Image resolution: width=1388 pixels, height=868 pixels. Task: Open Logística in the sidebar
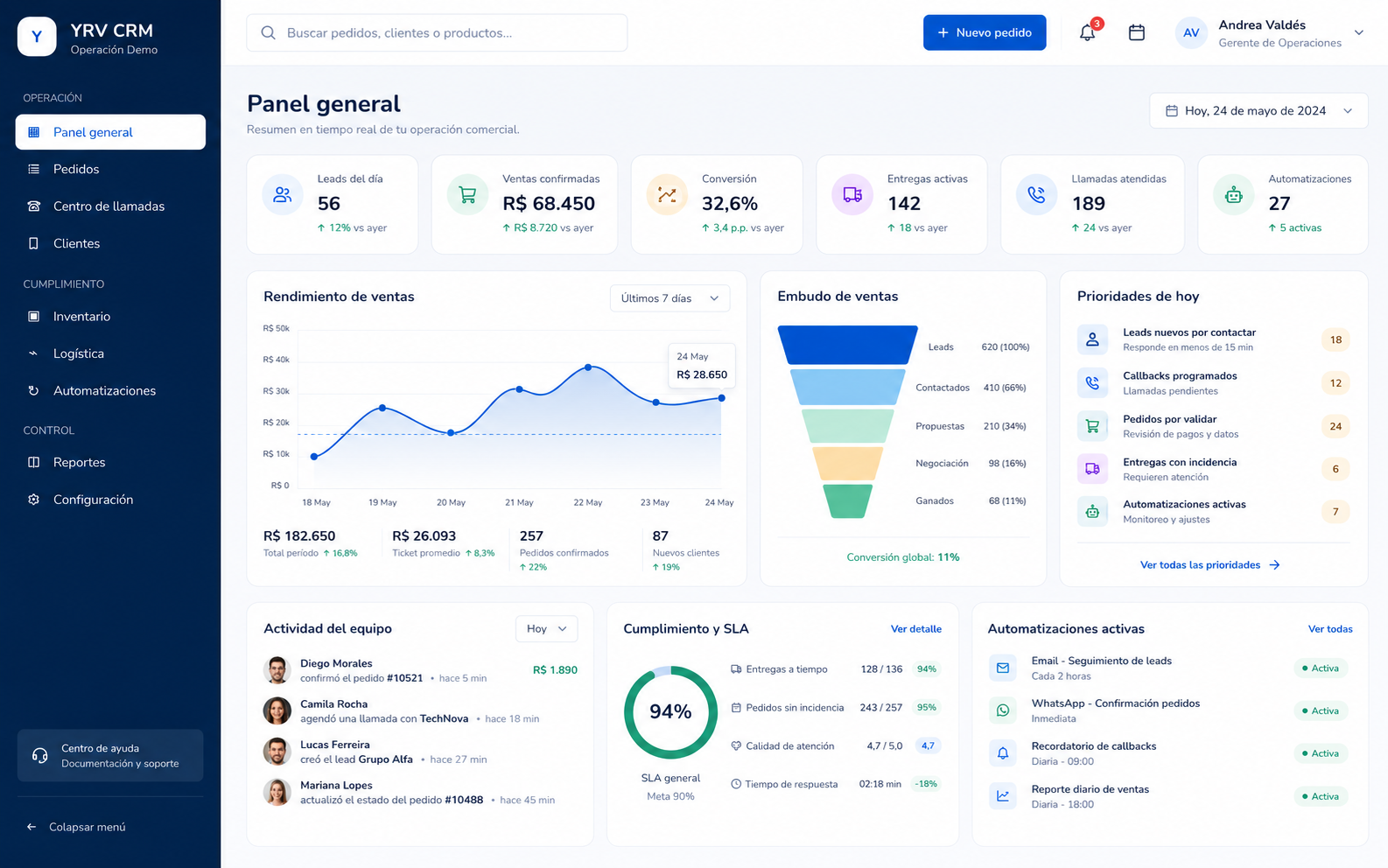[110, 353]
